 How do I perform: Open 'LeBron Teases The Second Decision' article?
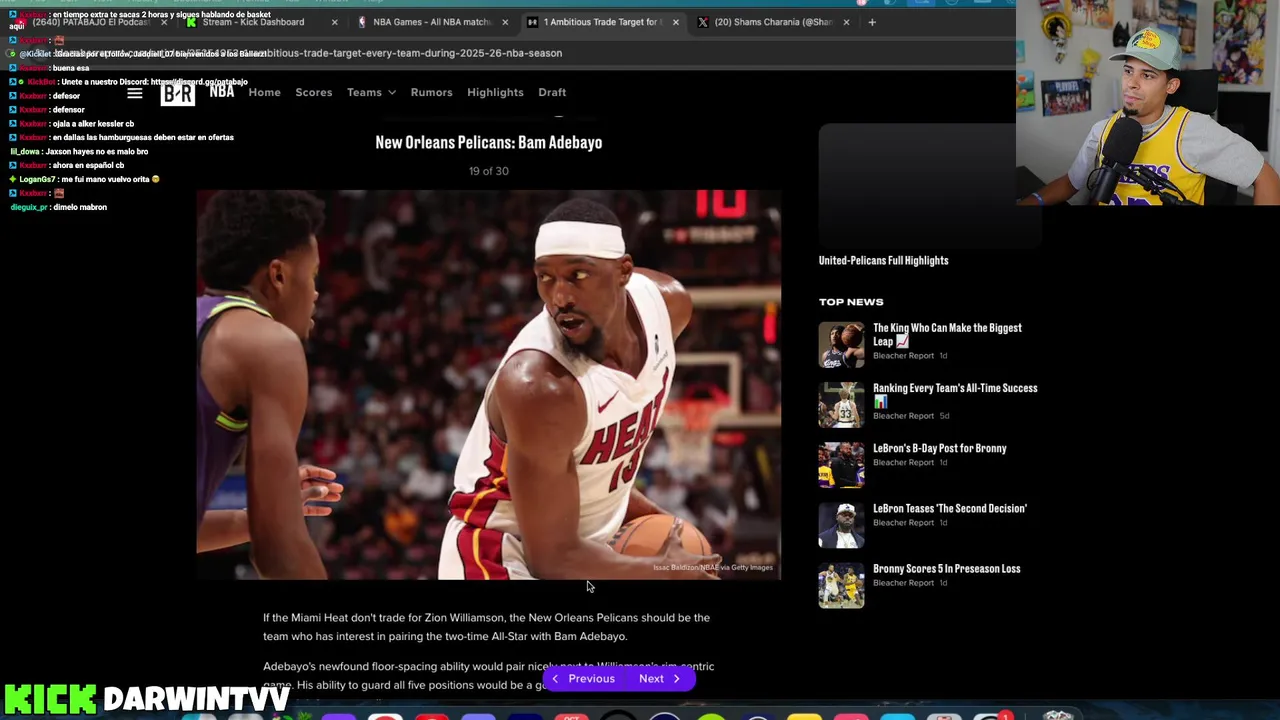coord(949,508)
